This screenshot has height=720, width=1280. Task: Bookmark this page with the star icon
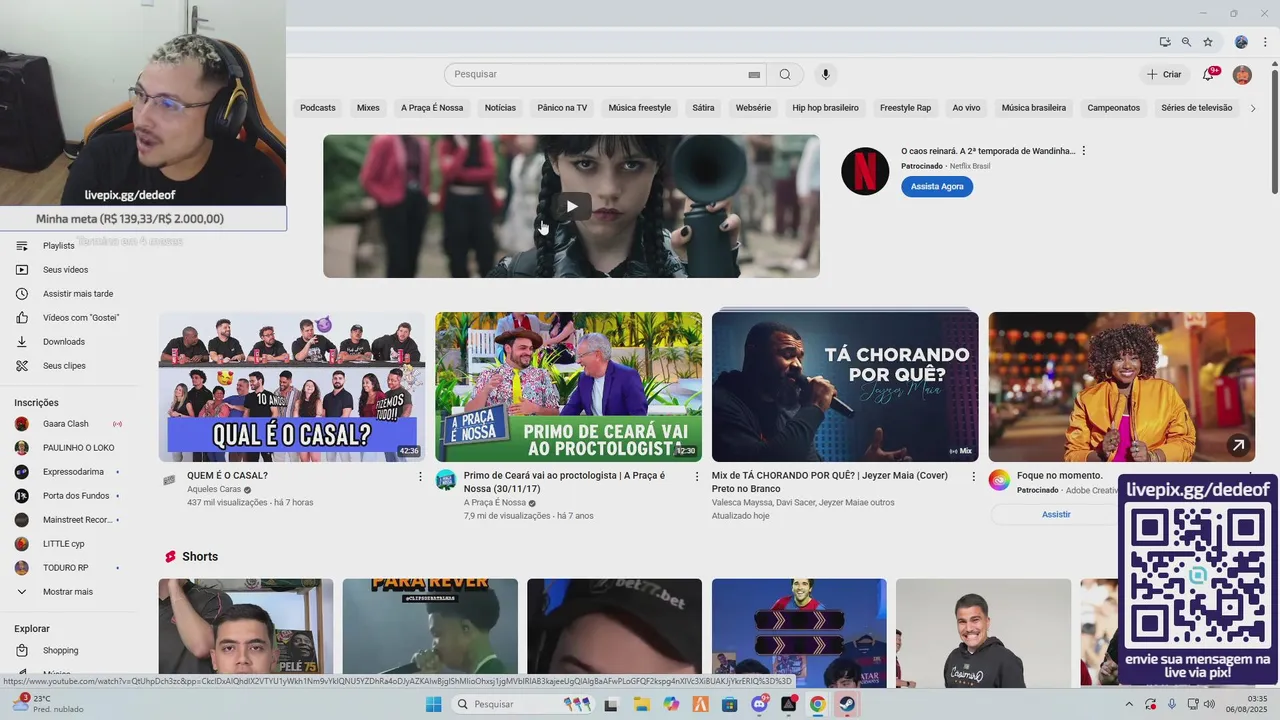click(x=1208, y=42)
